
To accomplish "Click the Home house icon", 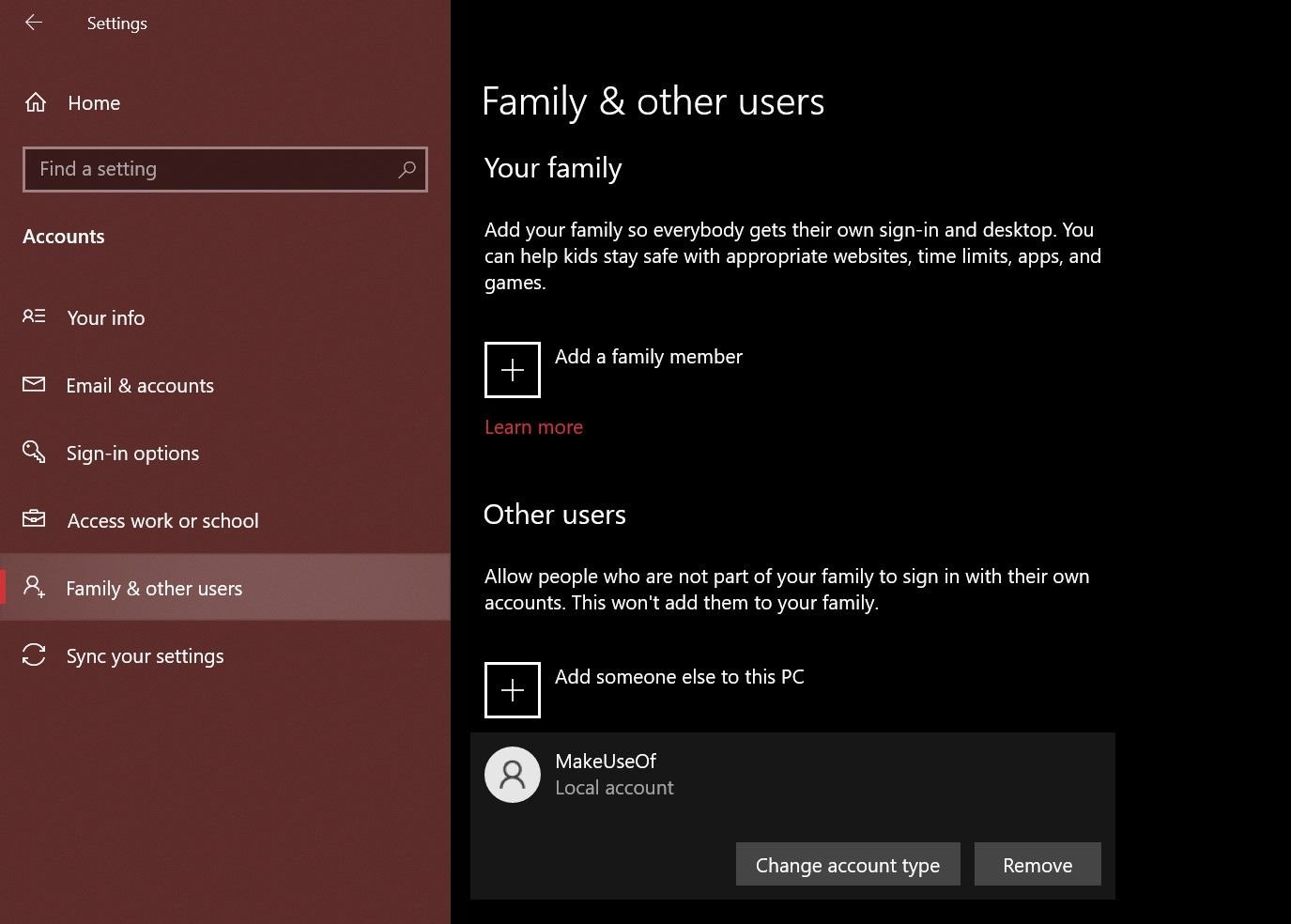I will click(36, 102).
